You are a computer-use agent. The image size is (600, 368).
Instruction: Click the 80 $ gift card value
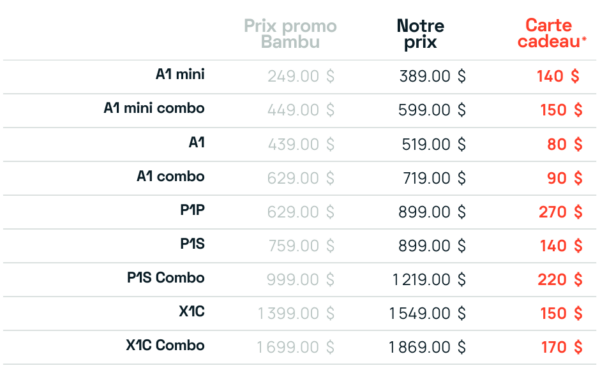pyautogui.click(x=565, y=145)
